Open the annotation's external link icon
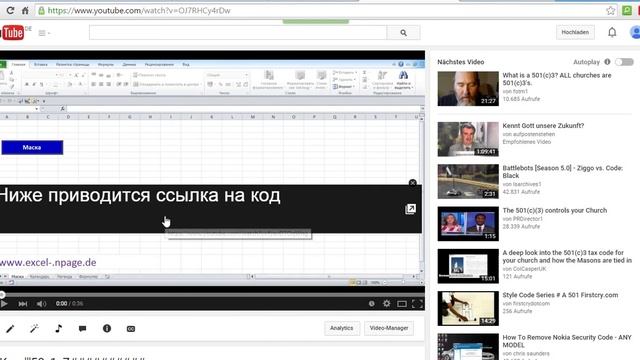Screen dimensions: 640x360 (x=410, y=209)
